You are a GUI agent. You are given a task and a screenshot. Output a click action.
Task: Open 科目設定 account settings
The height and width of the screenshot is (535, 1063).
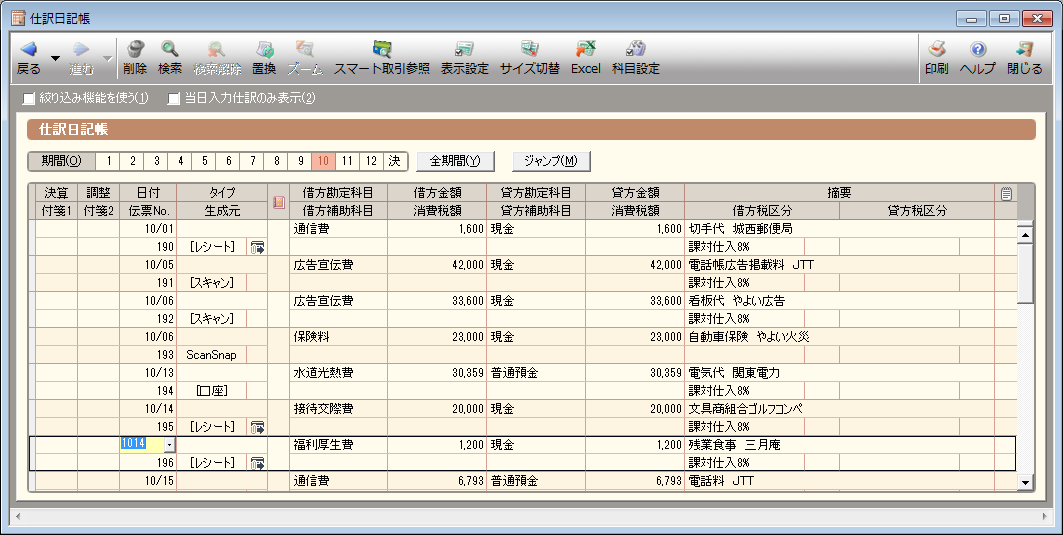click(x=635, y=57)
